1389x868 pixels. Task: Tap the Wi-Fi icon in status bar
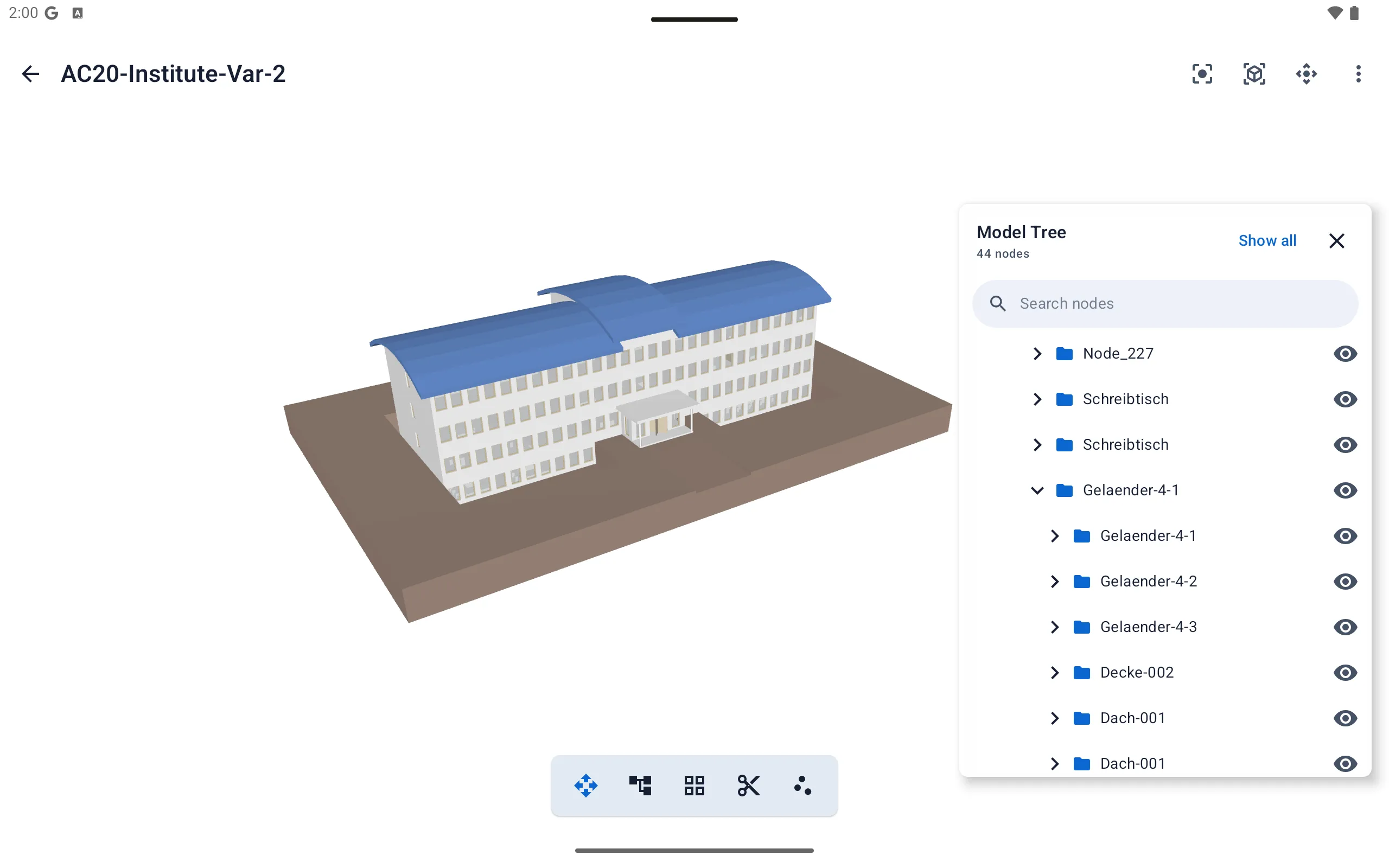1335,12
